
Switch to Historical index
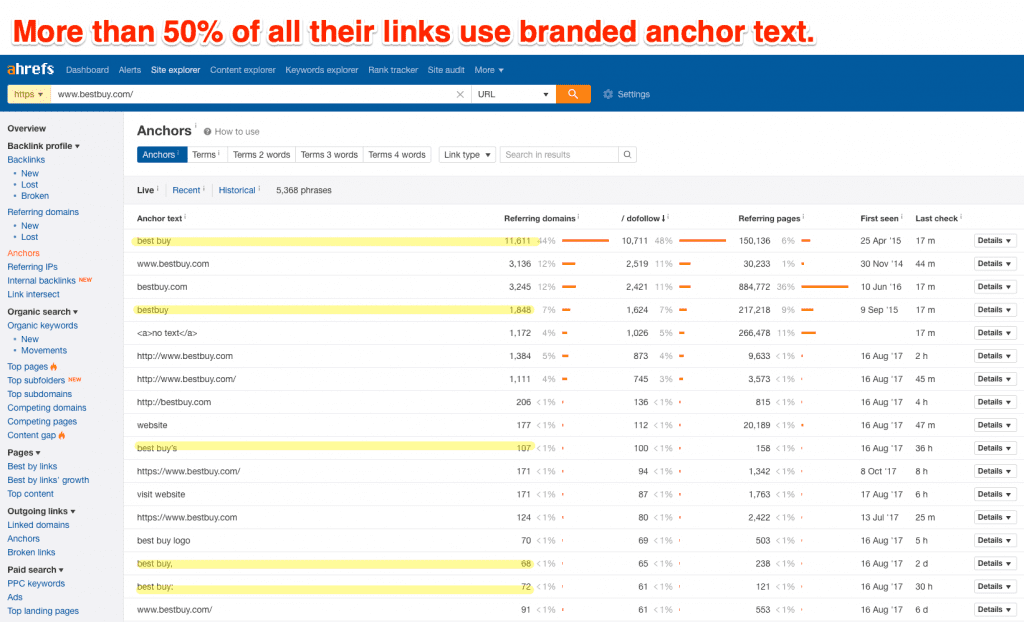pos(236,190)
